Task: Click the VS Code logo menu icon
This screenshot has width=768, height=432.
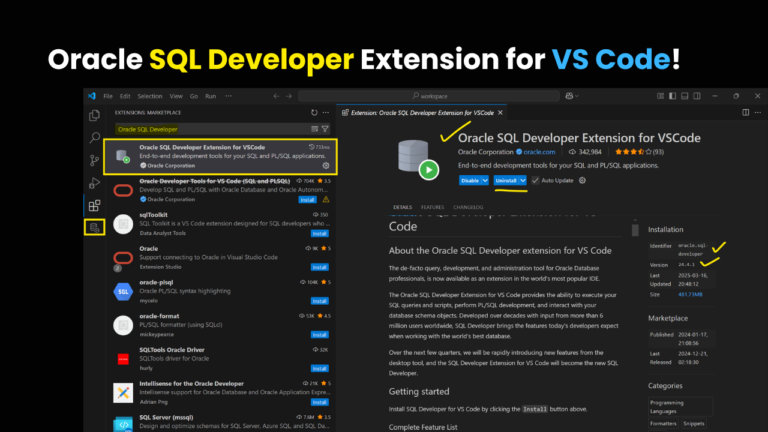Action: click(x=92, y=96)
